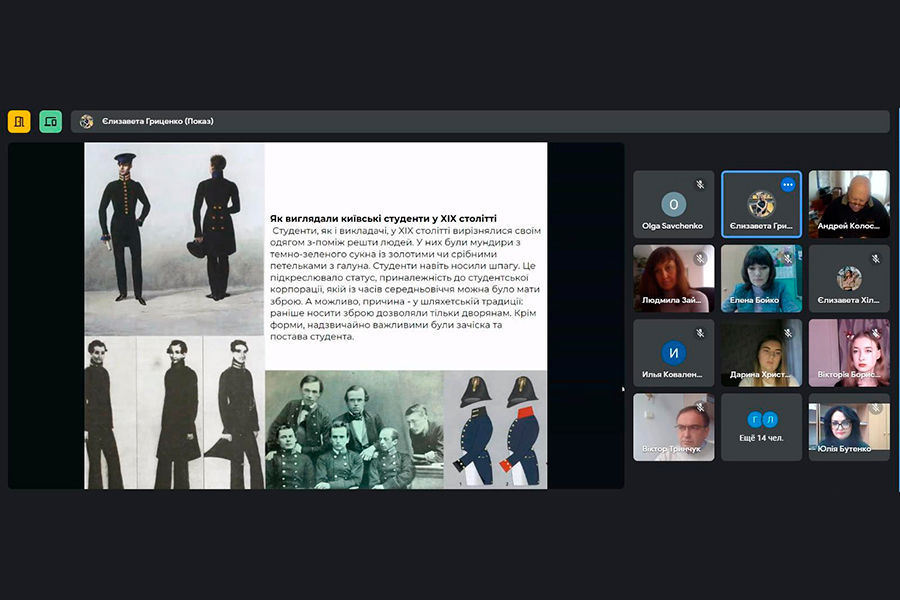Image resolution: width=900 pixels, height=600 pixels.
Task: Click the round 'O' avatar of Olga Savchenko
Action: 673,204
